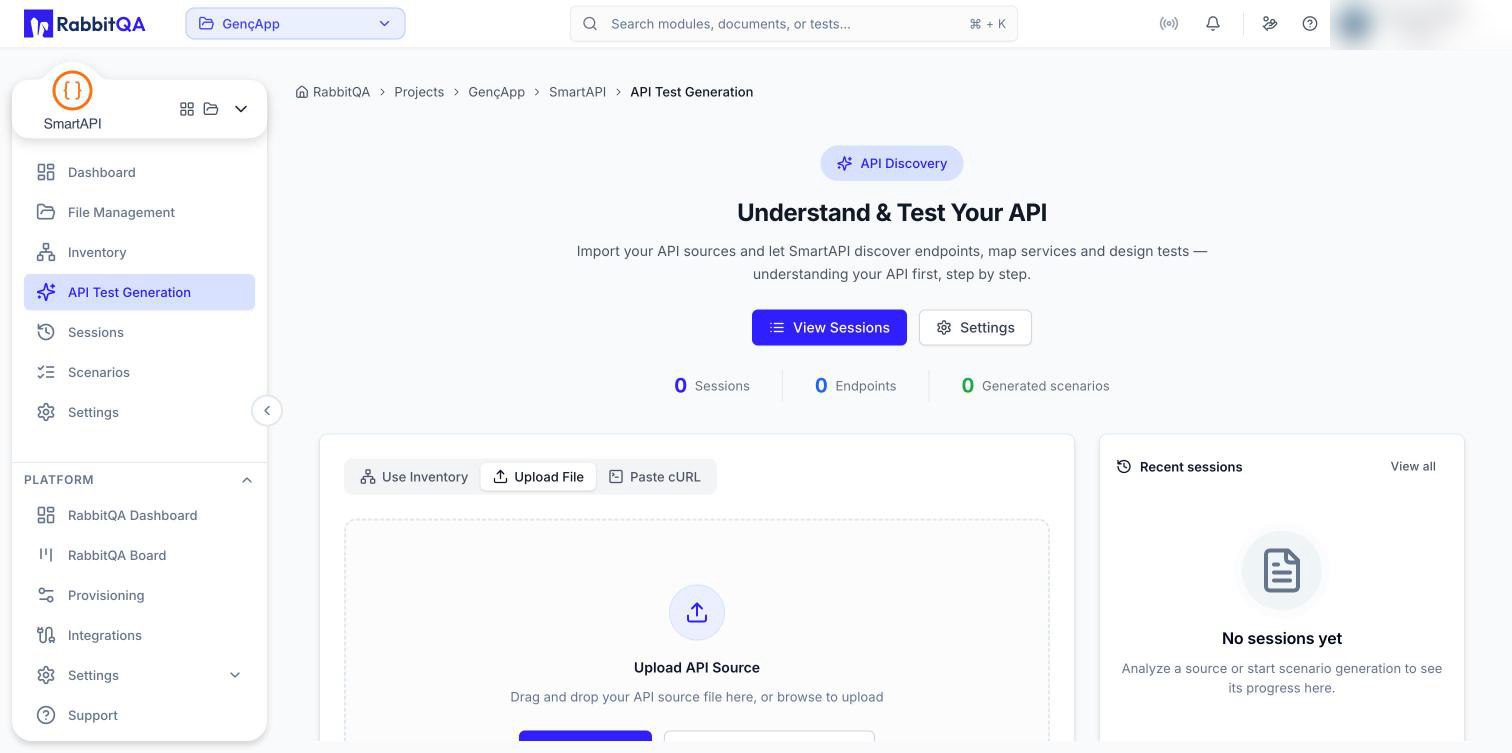
Task: Select API Test Generation in sidebar
Action: (x=139, y=292)
